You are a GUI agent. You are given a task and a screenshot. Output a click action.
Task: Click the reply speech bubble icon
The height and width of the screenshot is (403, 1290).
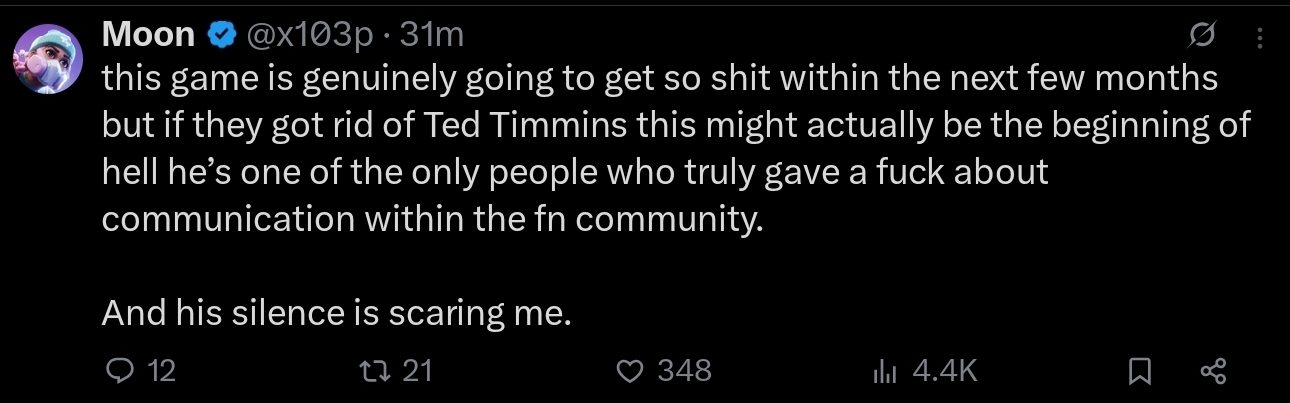point(118,371)
